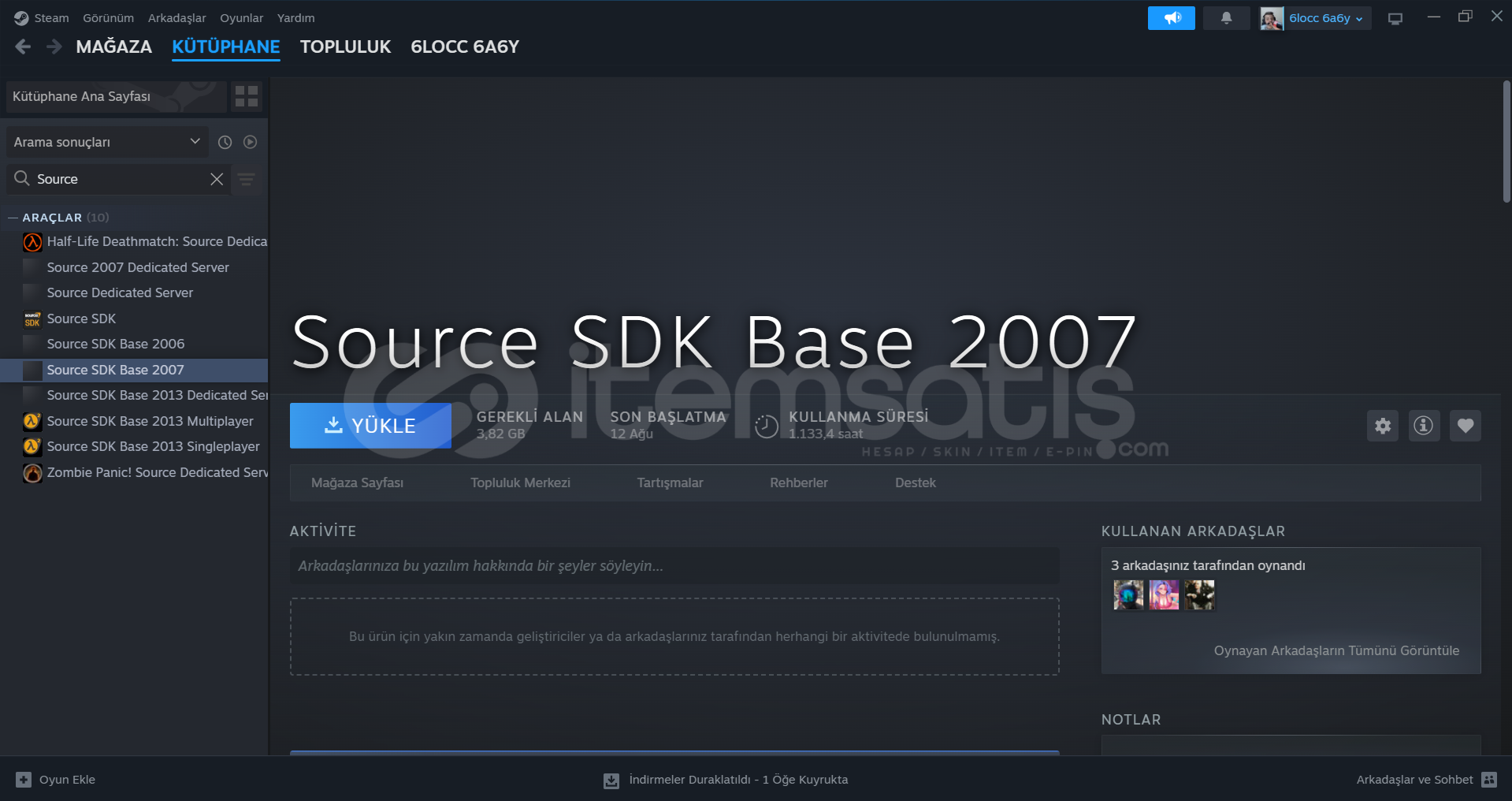Click the profile avatar picture

click(1271, 18)
